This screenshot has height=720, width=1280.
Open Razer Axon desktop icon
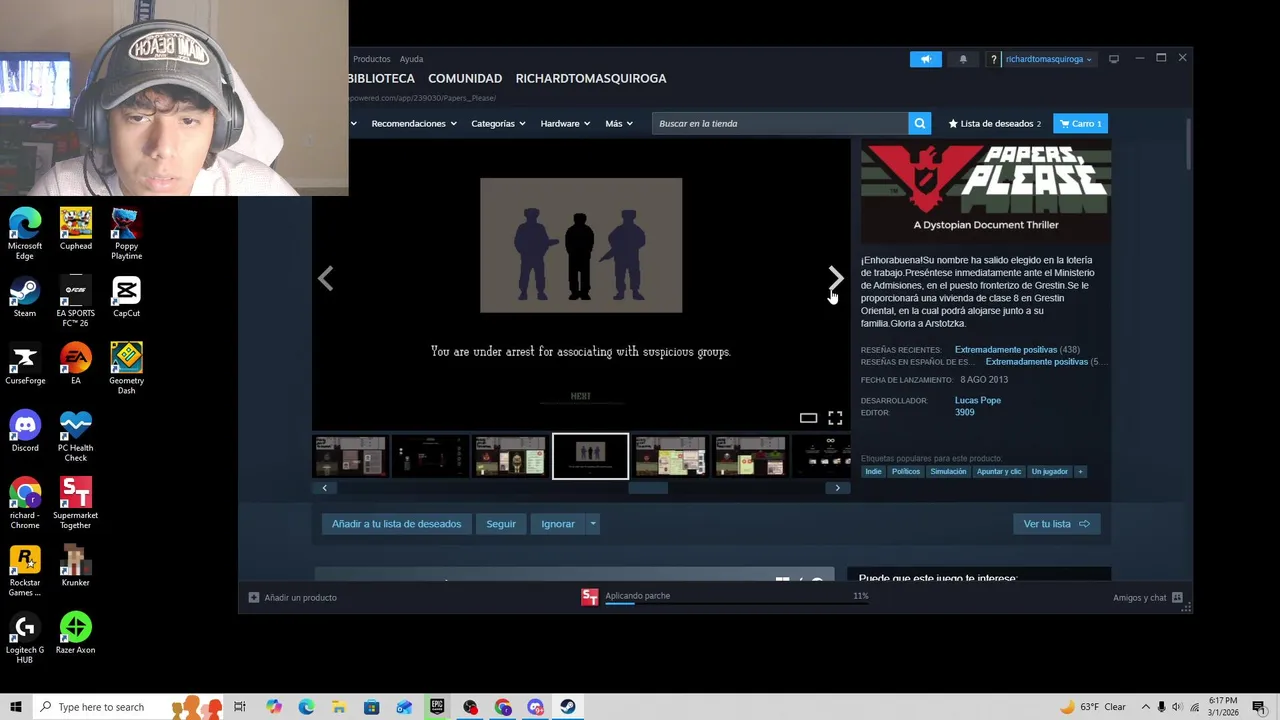[76, 632]
